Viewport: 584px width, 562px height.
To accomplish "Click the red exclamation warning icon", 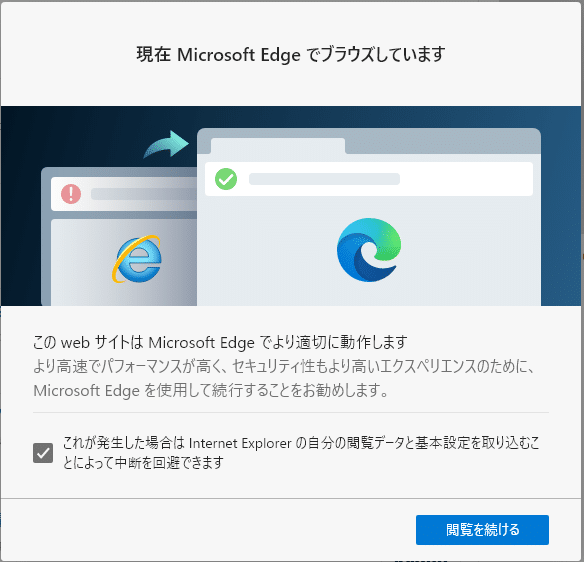I will [71, 194].
